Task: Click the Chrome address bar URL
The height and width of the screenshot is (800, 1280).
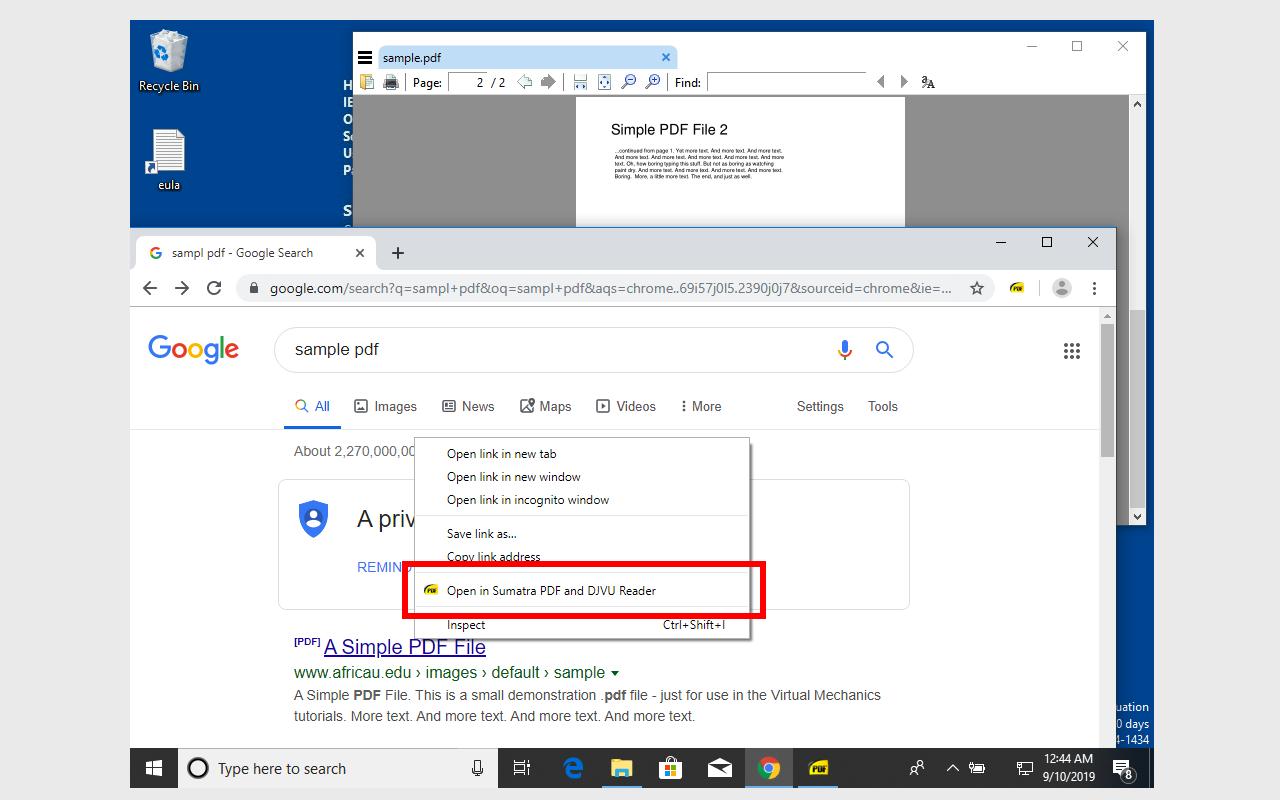Action: [610, 288]
